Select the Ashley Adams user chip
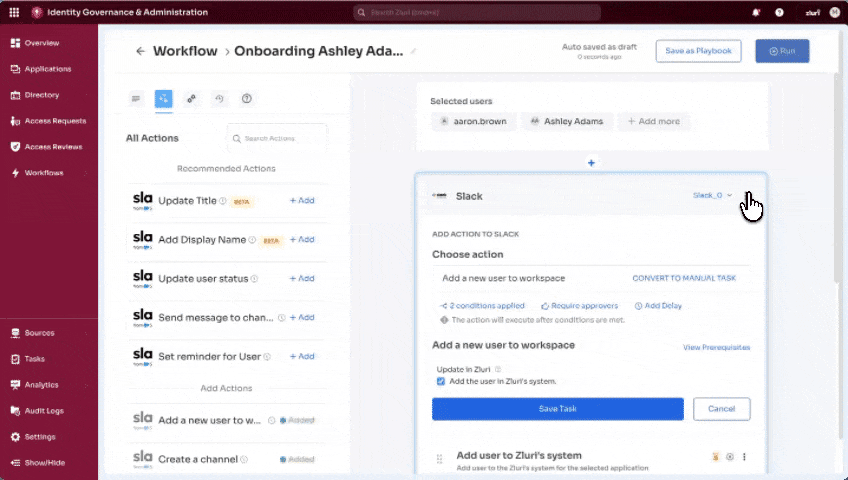This screenshot has height=480, width=848. coord(567,121)
